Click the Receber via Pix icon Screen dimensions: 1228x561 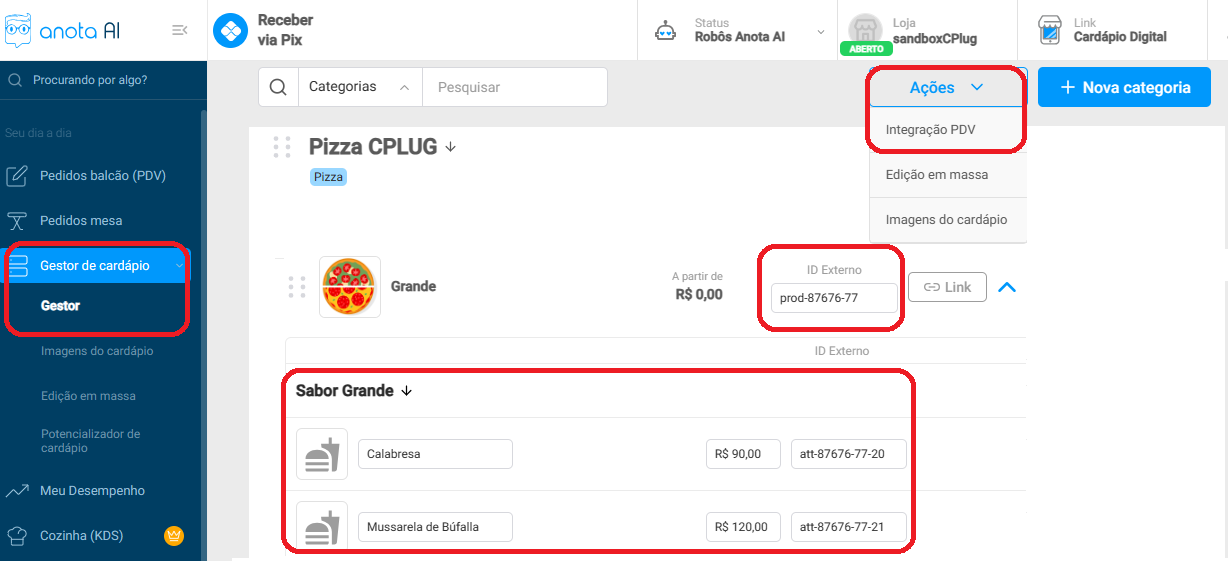pos(231,31)
